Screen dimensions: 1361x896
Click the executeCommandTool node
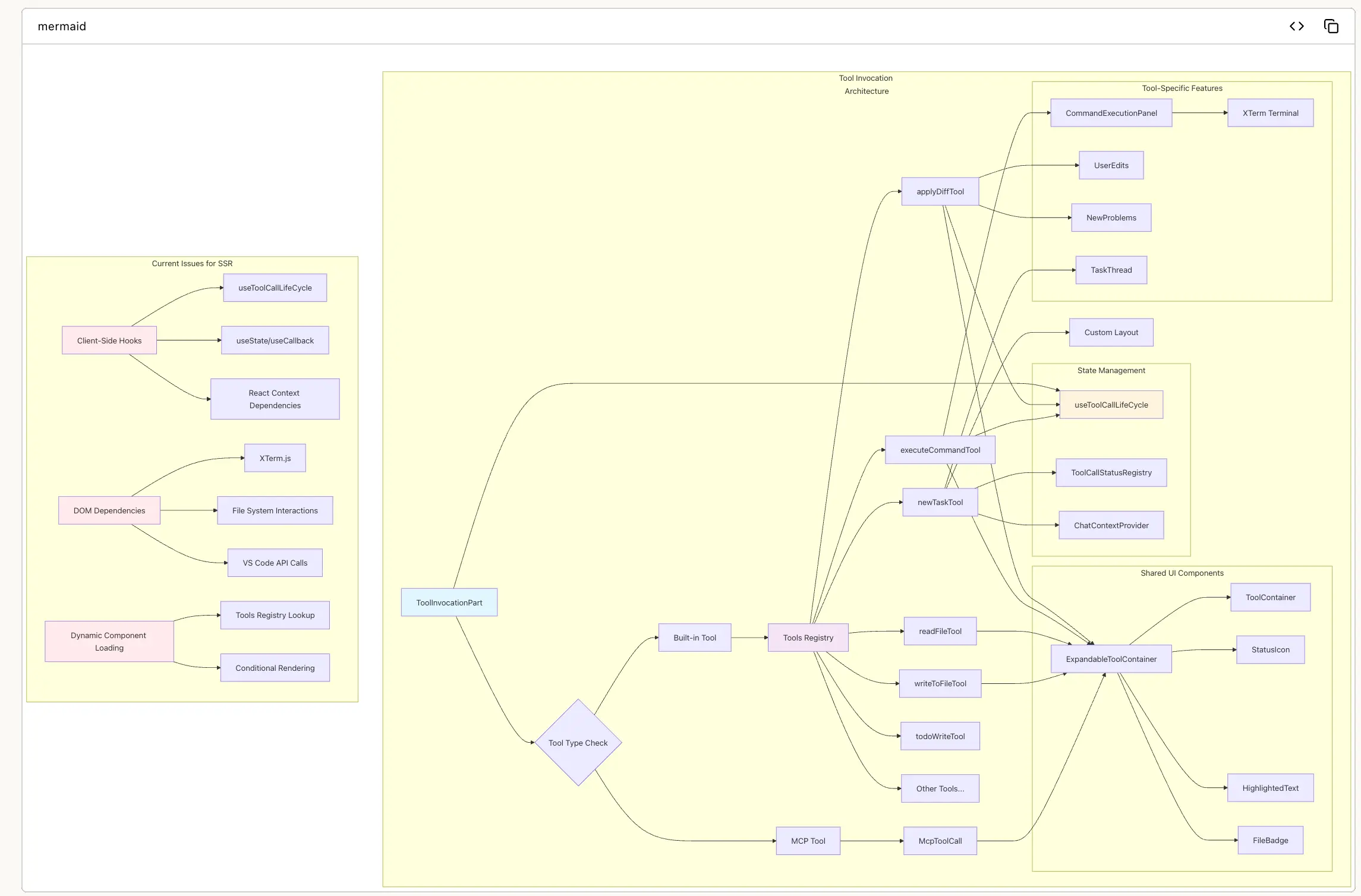coord(940,450)
